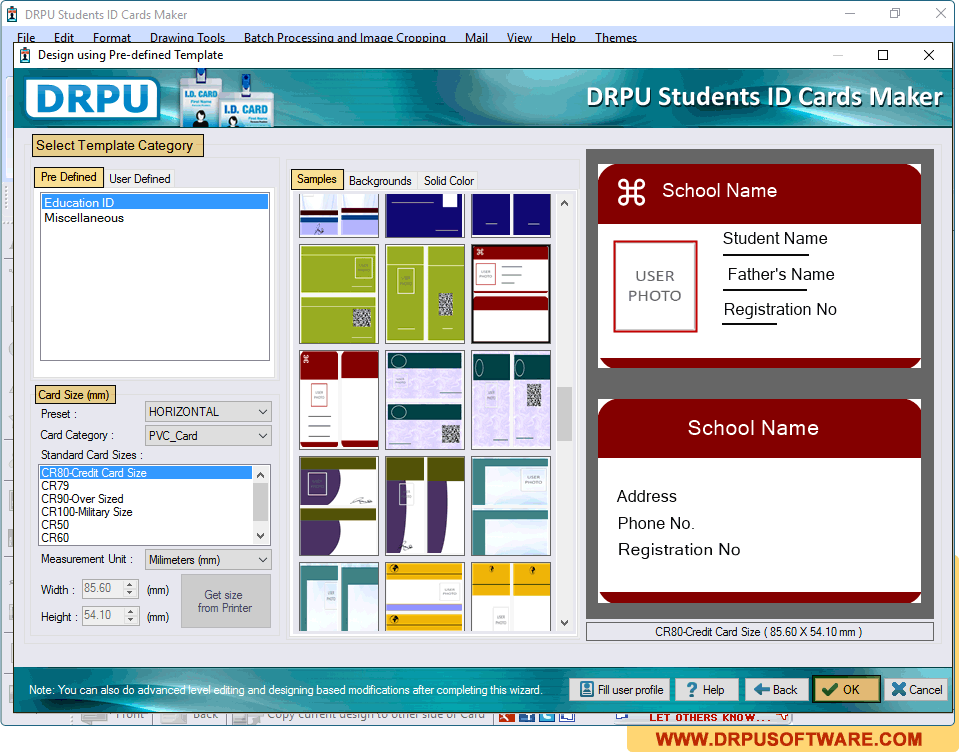Click the USER PHOTO placeholder on card preview
The width and height of the screenshot is (959, 752).
(x=655, y=286)
